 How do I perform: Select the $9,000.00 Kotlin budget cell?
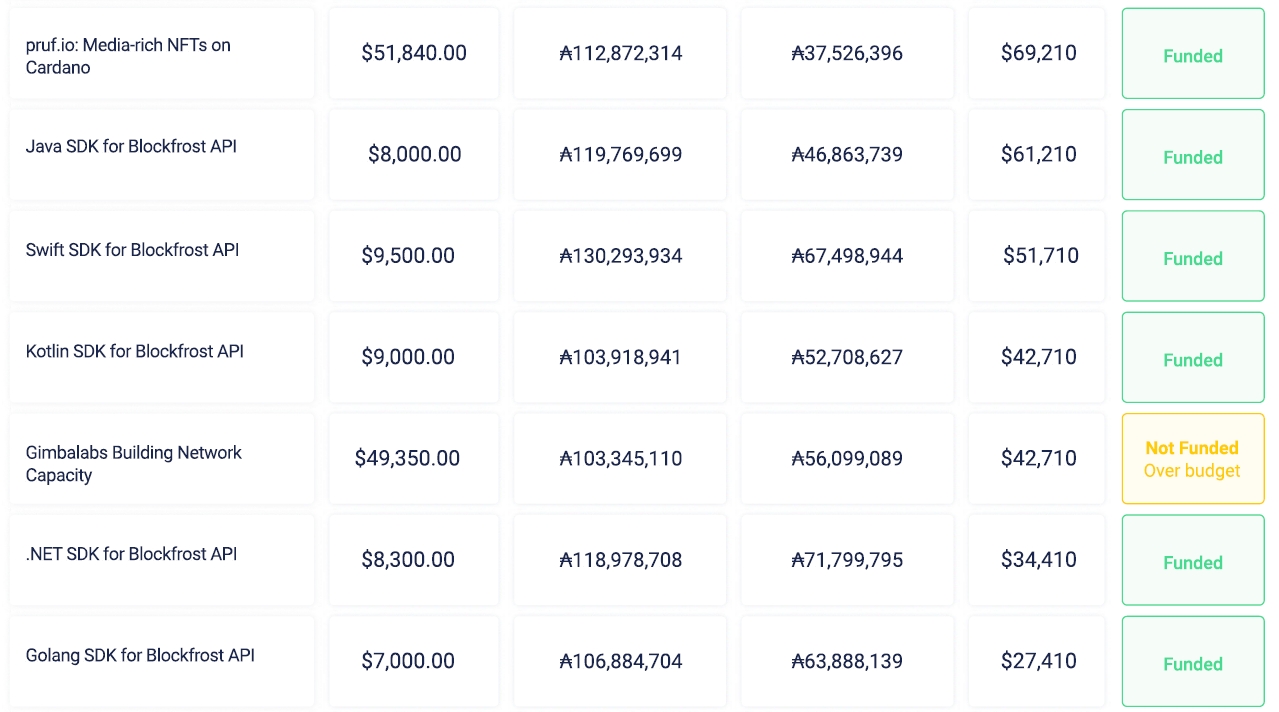(408, 357)
